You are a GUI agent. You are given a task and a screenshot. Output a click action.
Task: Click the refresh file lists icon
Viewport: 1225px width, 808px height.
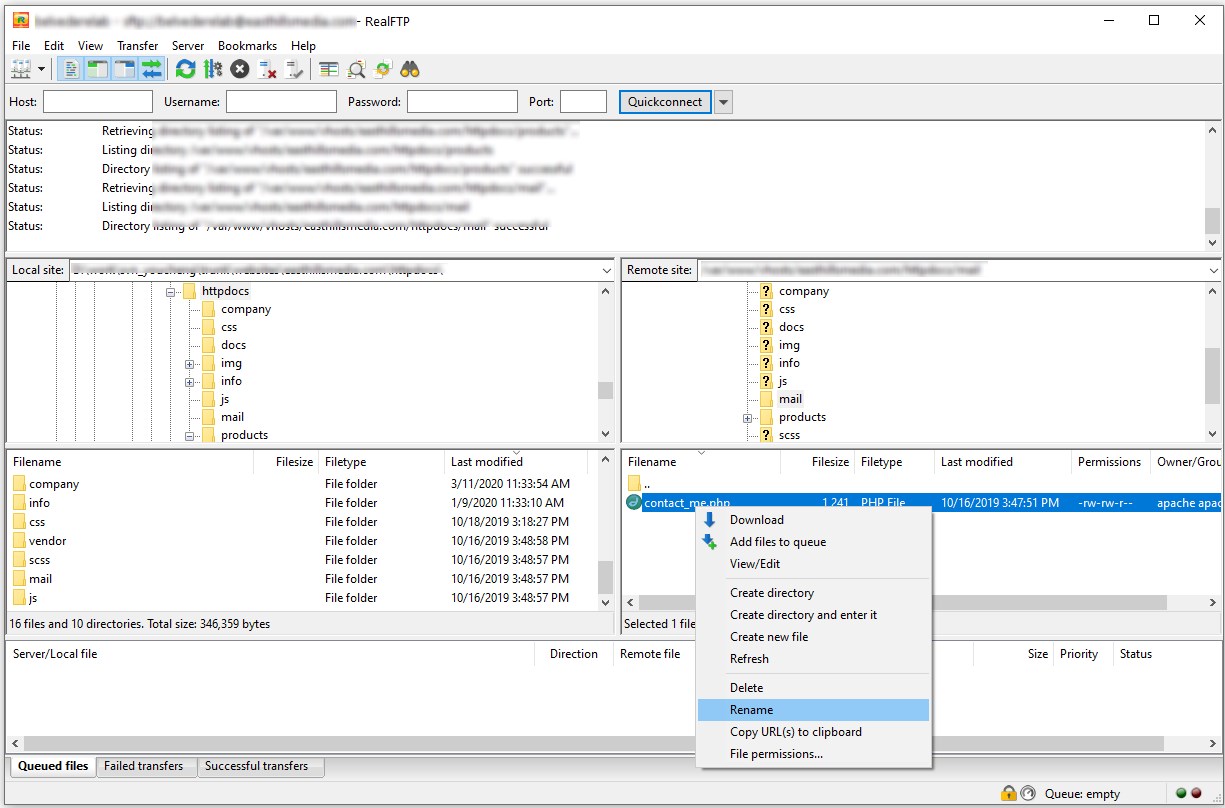185,69
